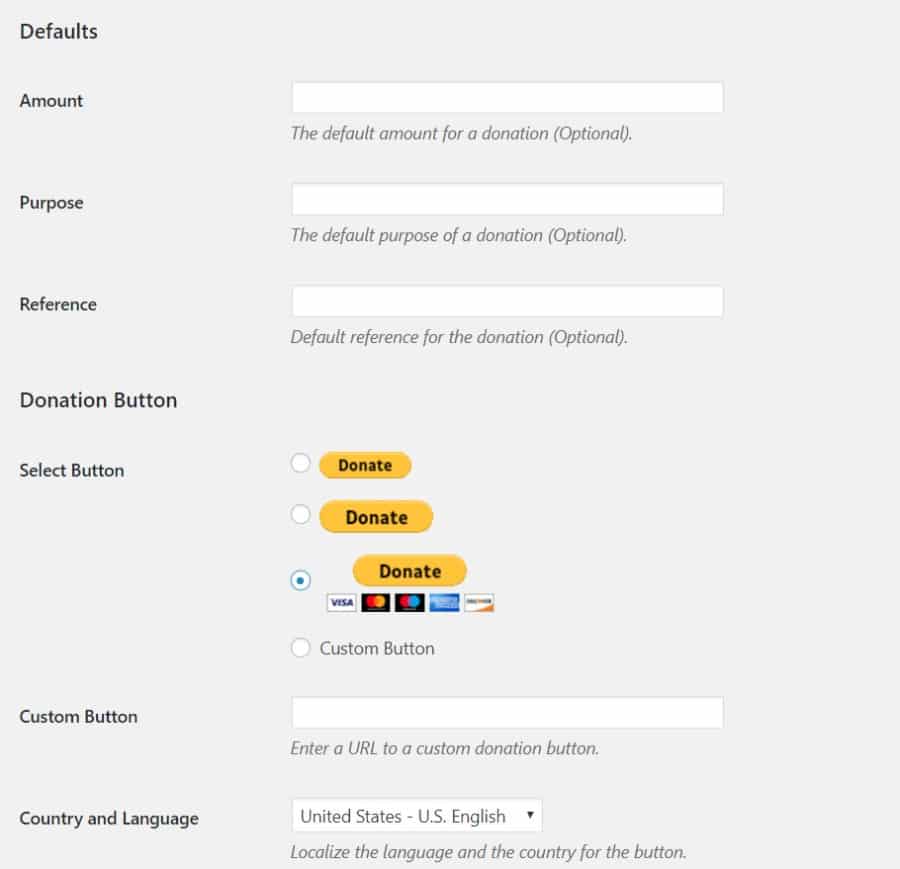The height and width of the screenshot is (869, 900).
Task: Click the Donation Button section heading
Action: 97,400
